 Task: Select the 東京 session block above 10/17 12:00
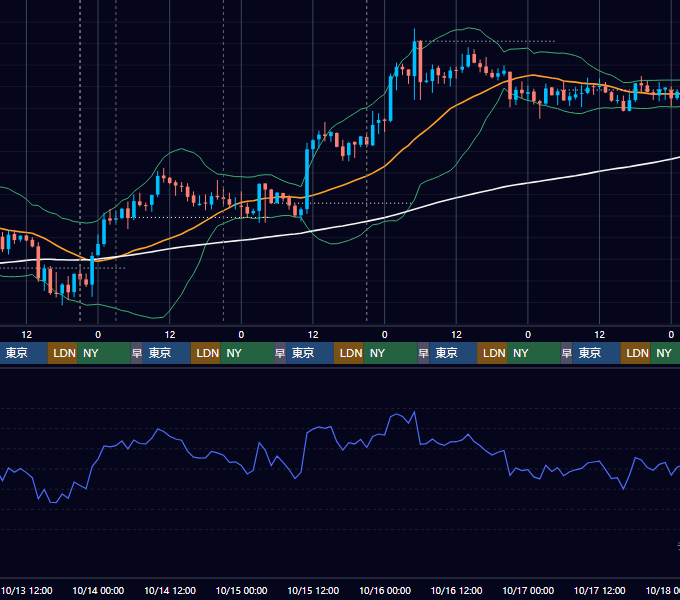597,353
